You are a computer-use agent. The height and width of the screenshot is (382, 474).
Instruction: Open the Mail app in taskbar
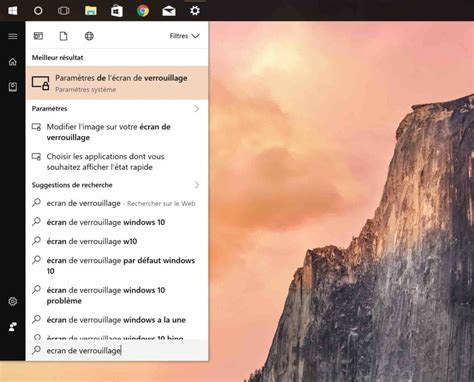coord(169,11)
